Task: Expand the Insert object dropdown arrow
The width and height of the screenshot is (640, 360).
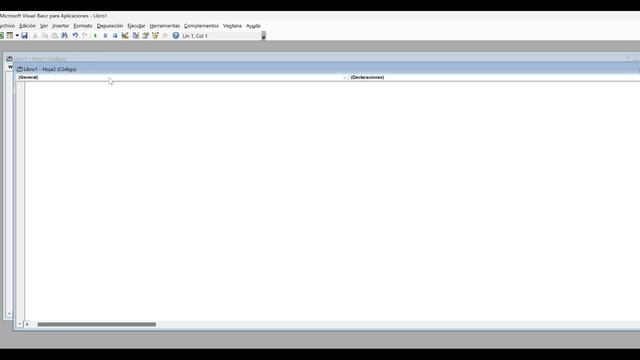Action: pyautogui.click(x=17, y=36)
